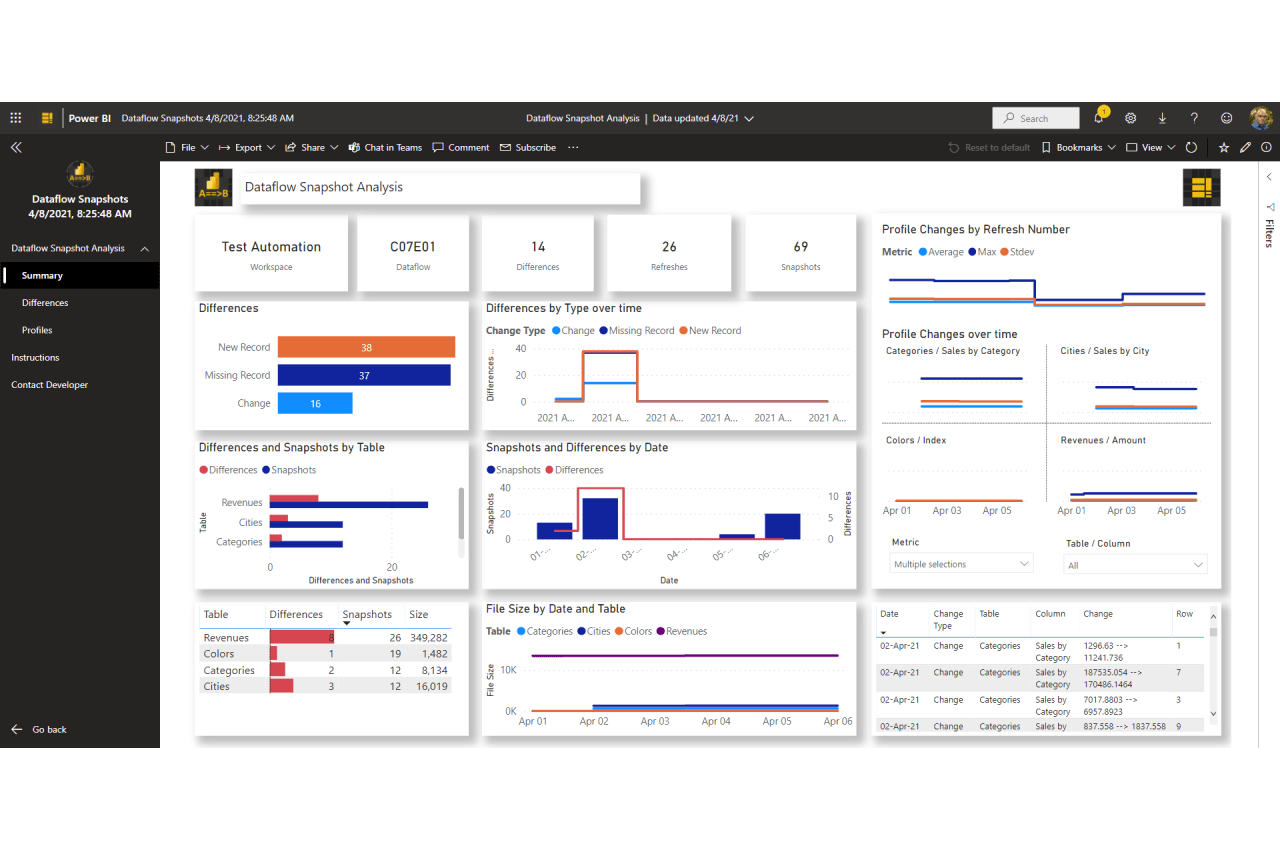Collapse the Dataflow Snapshot Analysis section
This screenshot has width=1280, height=850.
click(144, 248)
